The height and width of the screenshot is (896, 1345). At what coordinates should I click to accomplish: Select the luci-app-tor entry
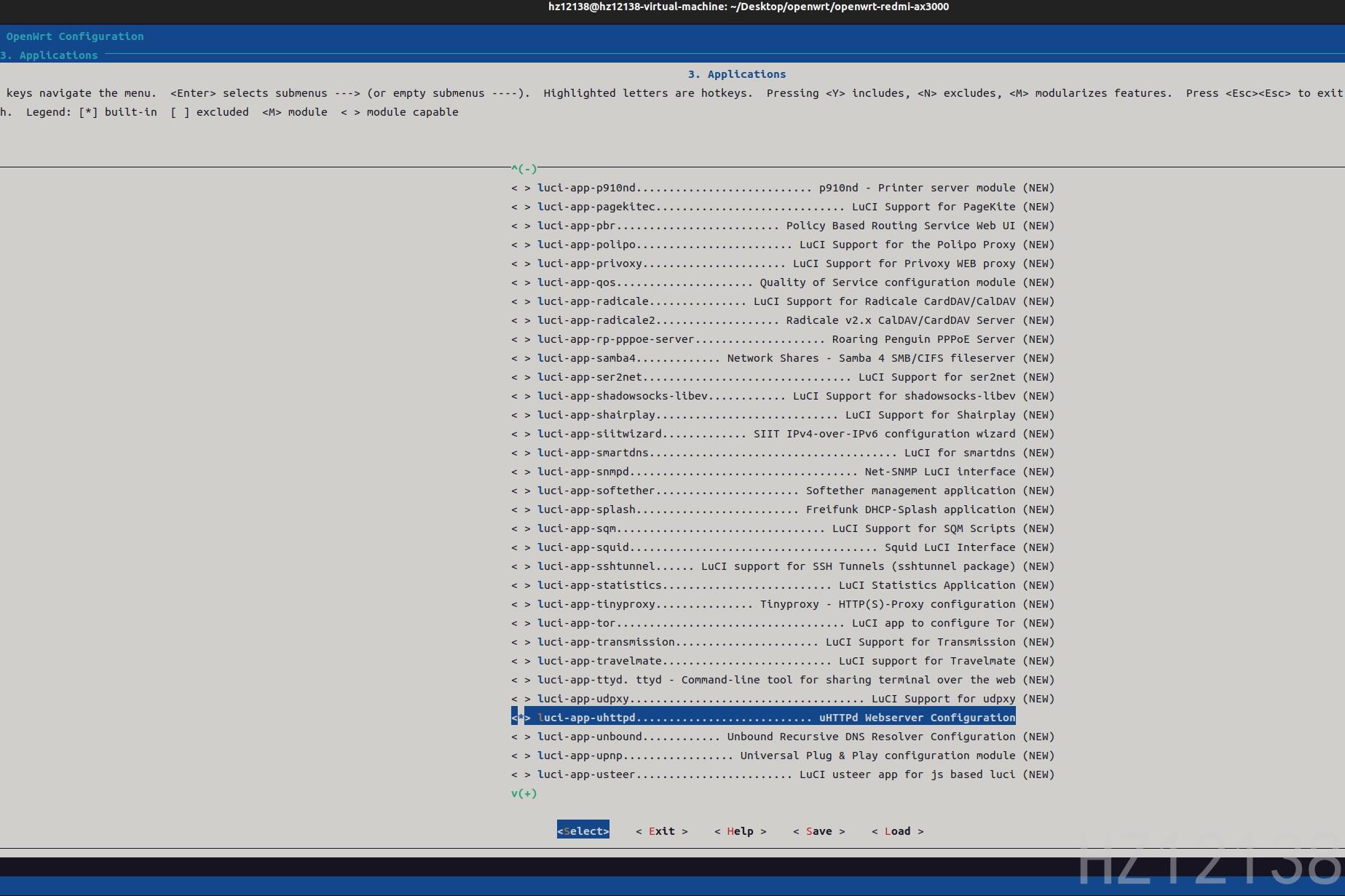[783, 623]
